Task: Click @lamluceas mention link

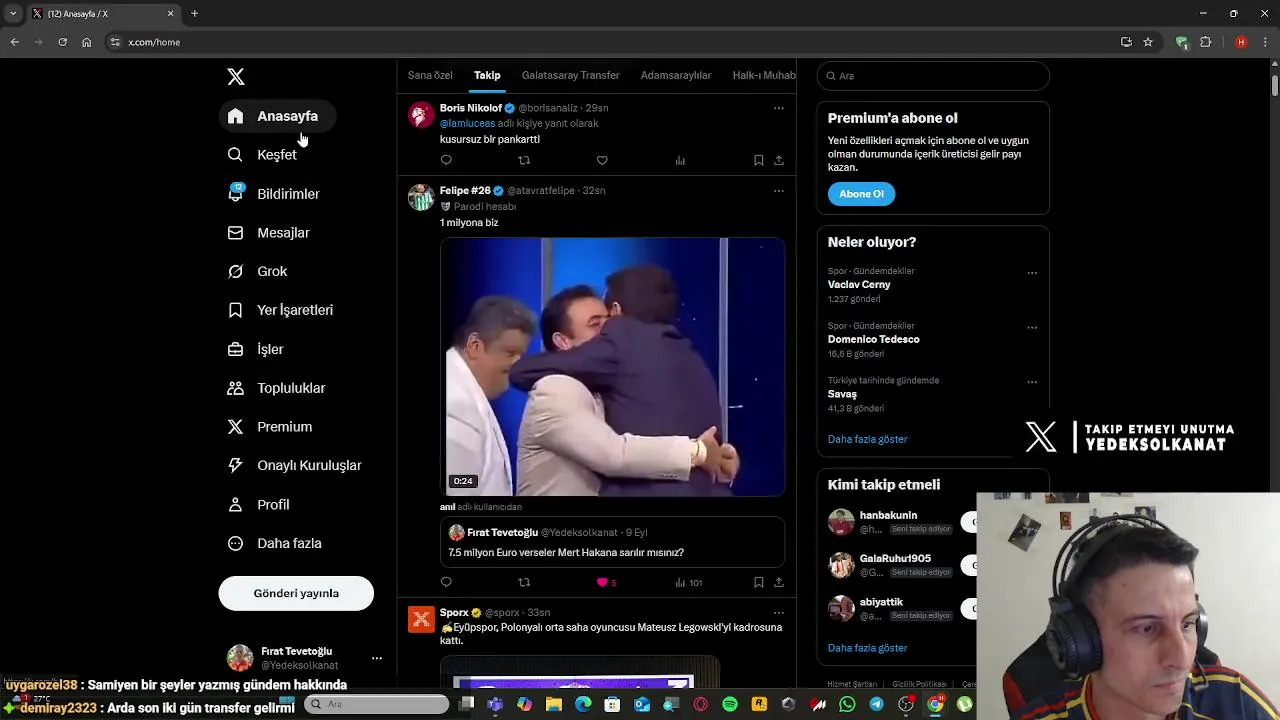Action: tap(467, 124)
